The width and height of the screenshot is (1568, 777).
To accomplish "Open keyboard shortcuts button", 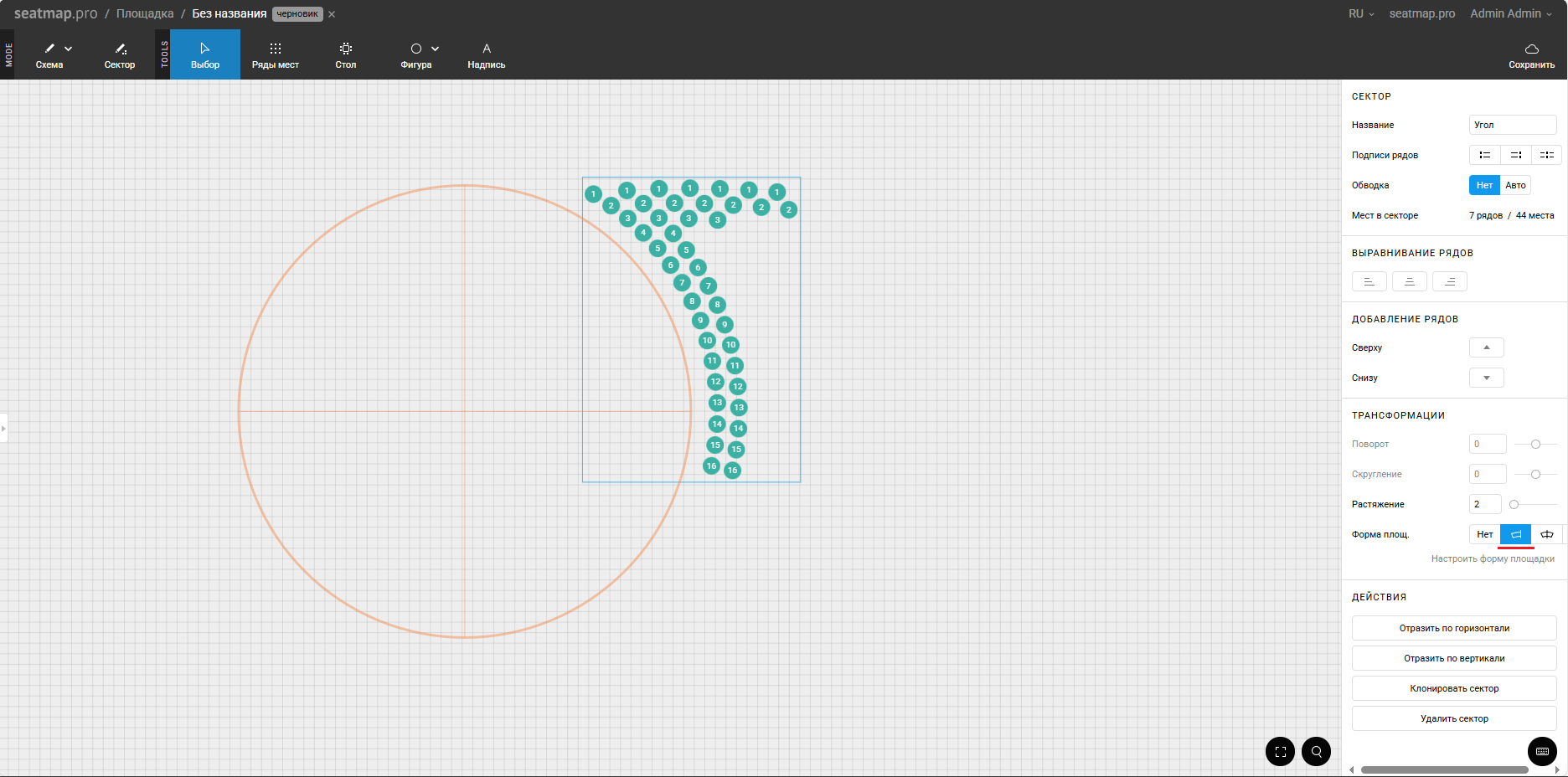I will 1542,751.
